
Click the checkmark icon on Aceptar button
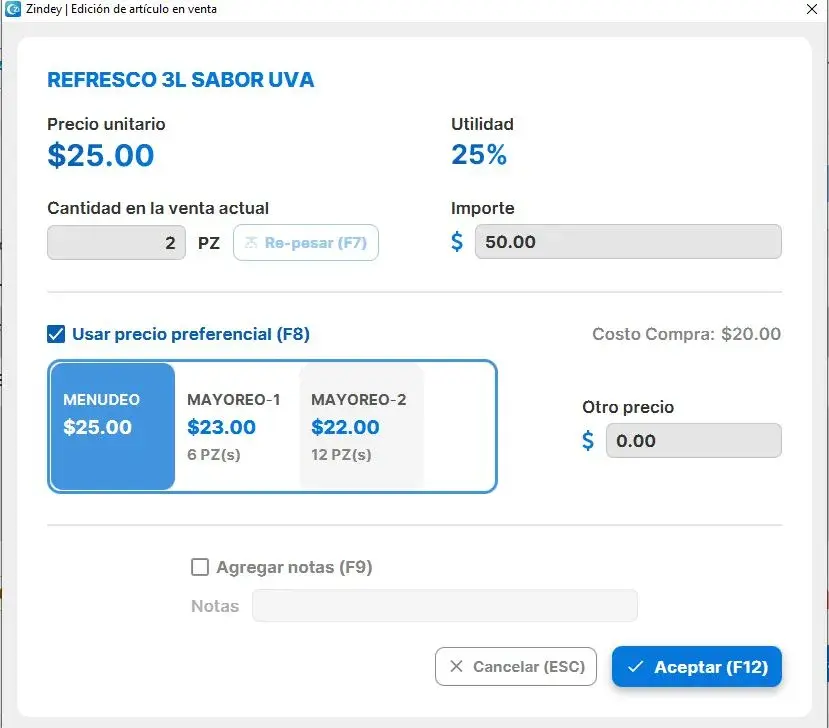[634, 667]
